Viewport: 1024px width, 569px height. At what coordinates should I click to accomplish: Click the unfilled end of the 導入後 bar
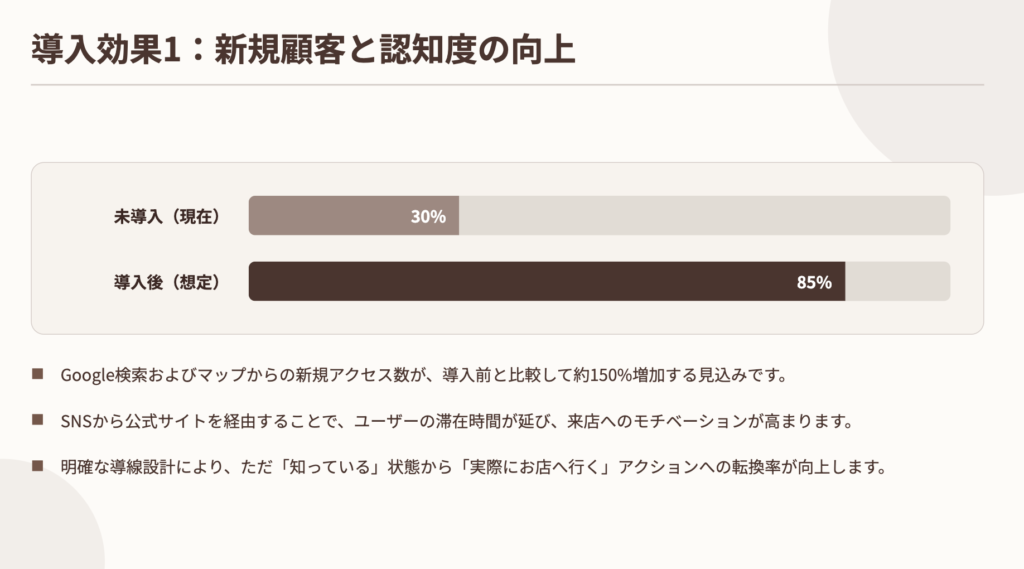[897, 282]
